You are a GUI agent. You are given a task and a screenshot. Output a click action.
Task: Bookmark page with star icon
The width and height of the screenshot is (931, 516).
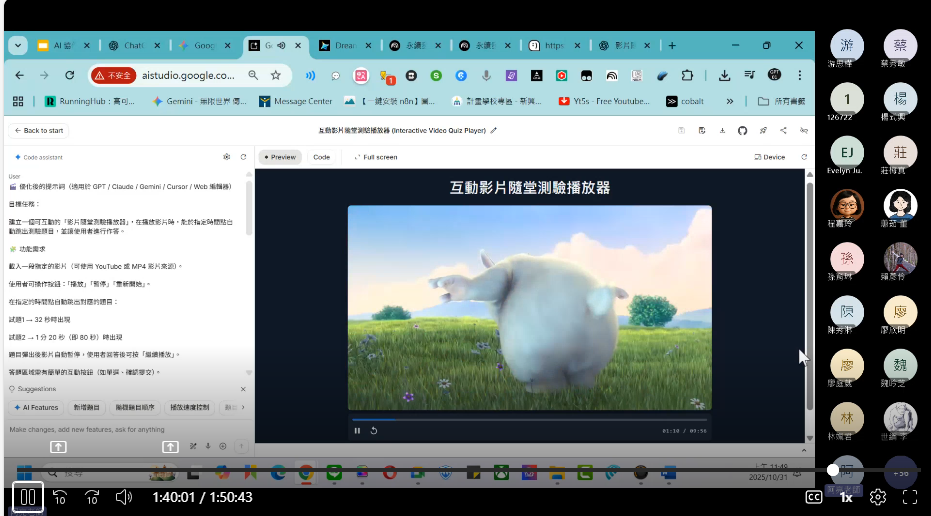(276, 75)
